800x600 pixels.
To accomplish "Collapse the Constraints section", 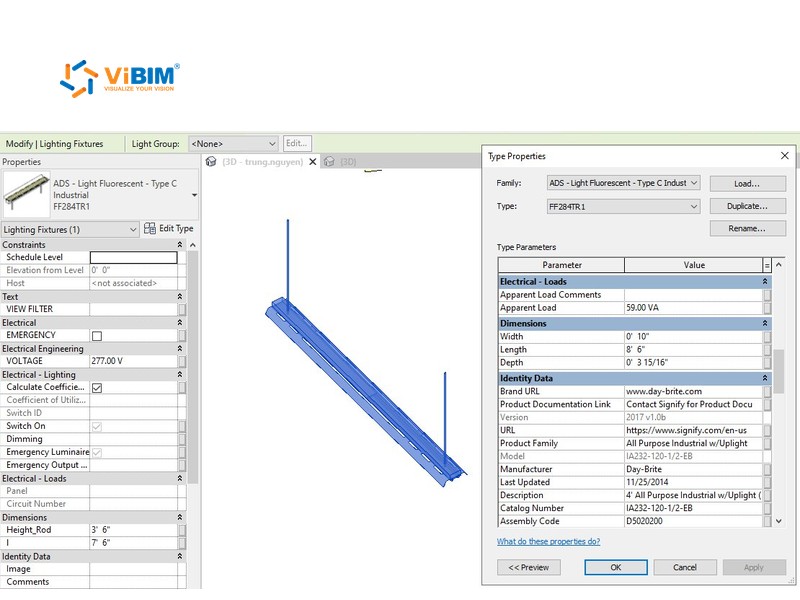I will click(x=180, y=245).
